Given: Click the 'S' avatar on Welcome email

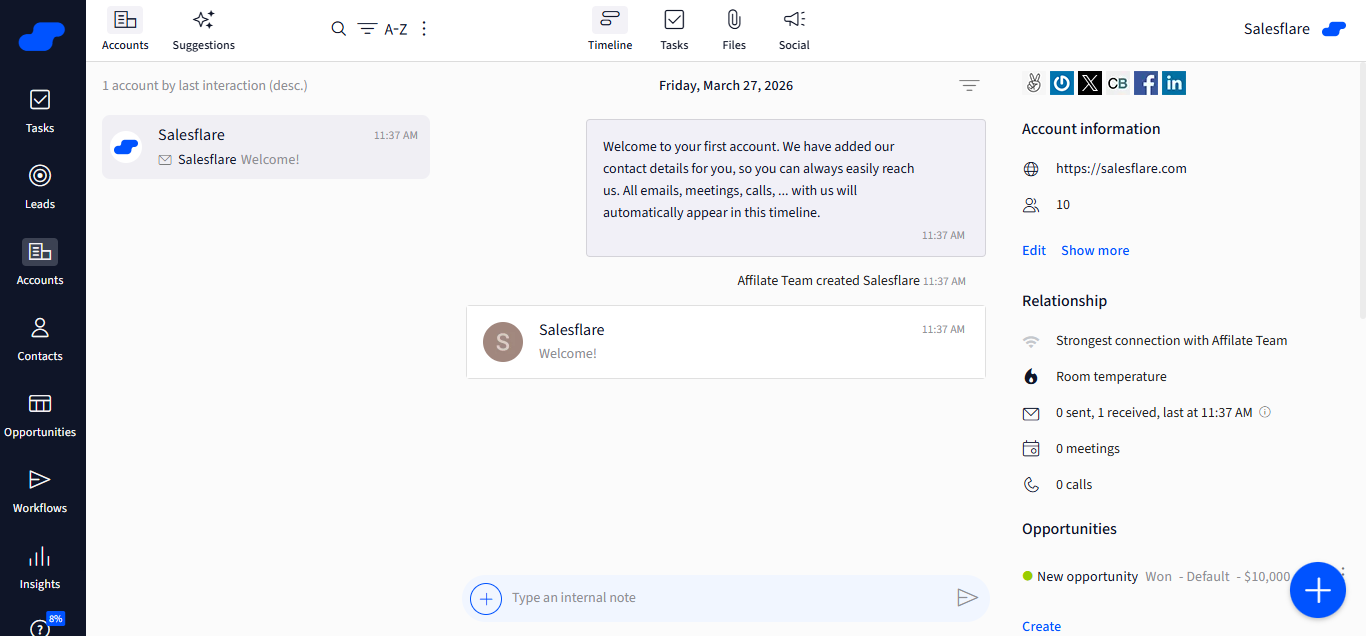Looking at the screenshot, I should (503, 342).
